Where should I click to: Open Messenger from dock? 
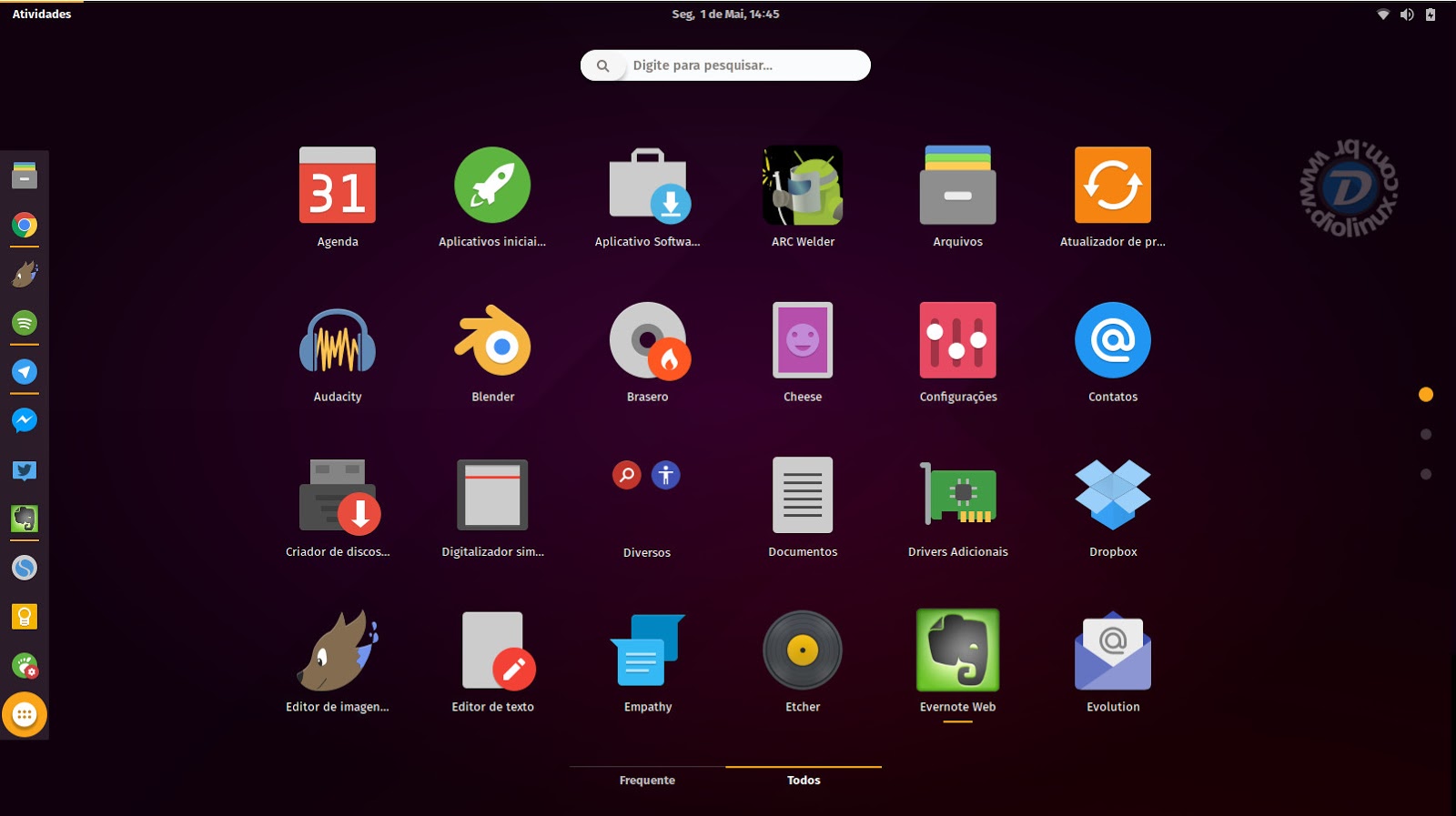pos(25,420)
